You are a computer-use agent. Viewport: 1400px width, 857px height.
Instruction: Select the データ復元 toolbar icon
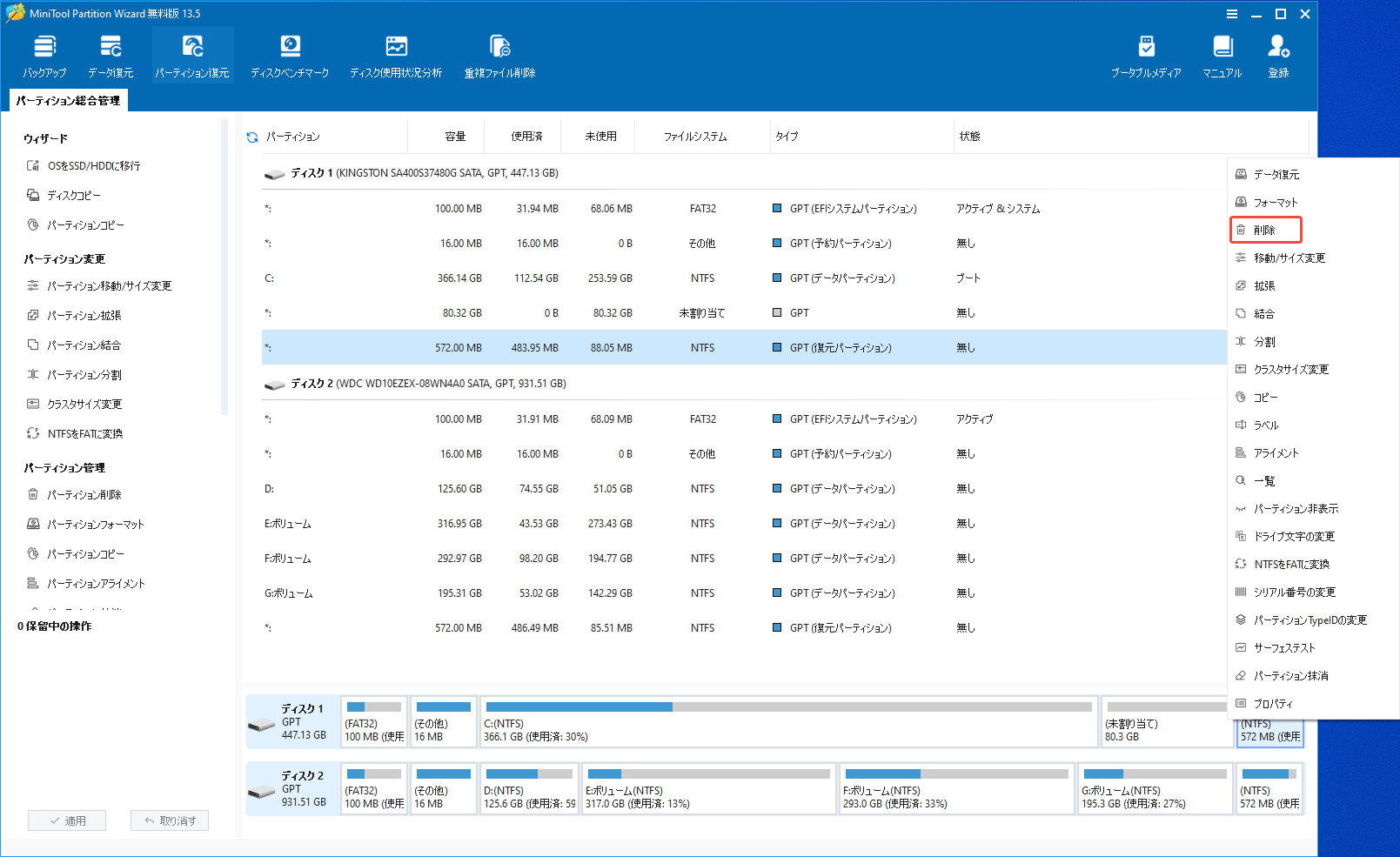111,54
